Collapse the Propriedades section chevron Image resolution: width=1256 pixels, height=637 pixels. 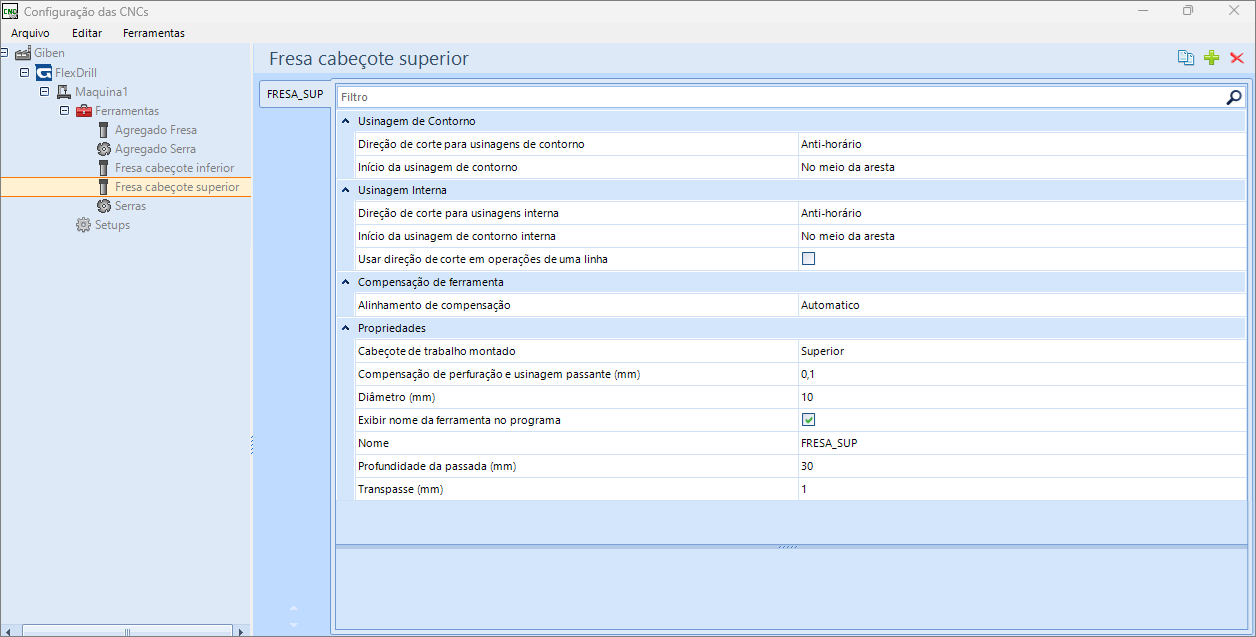[345, 328]
